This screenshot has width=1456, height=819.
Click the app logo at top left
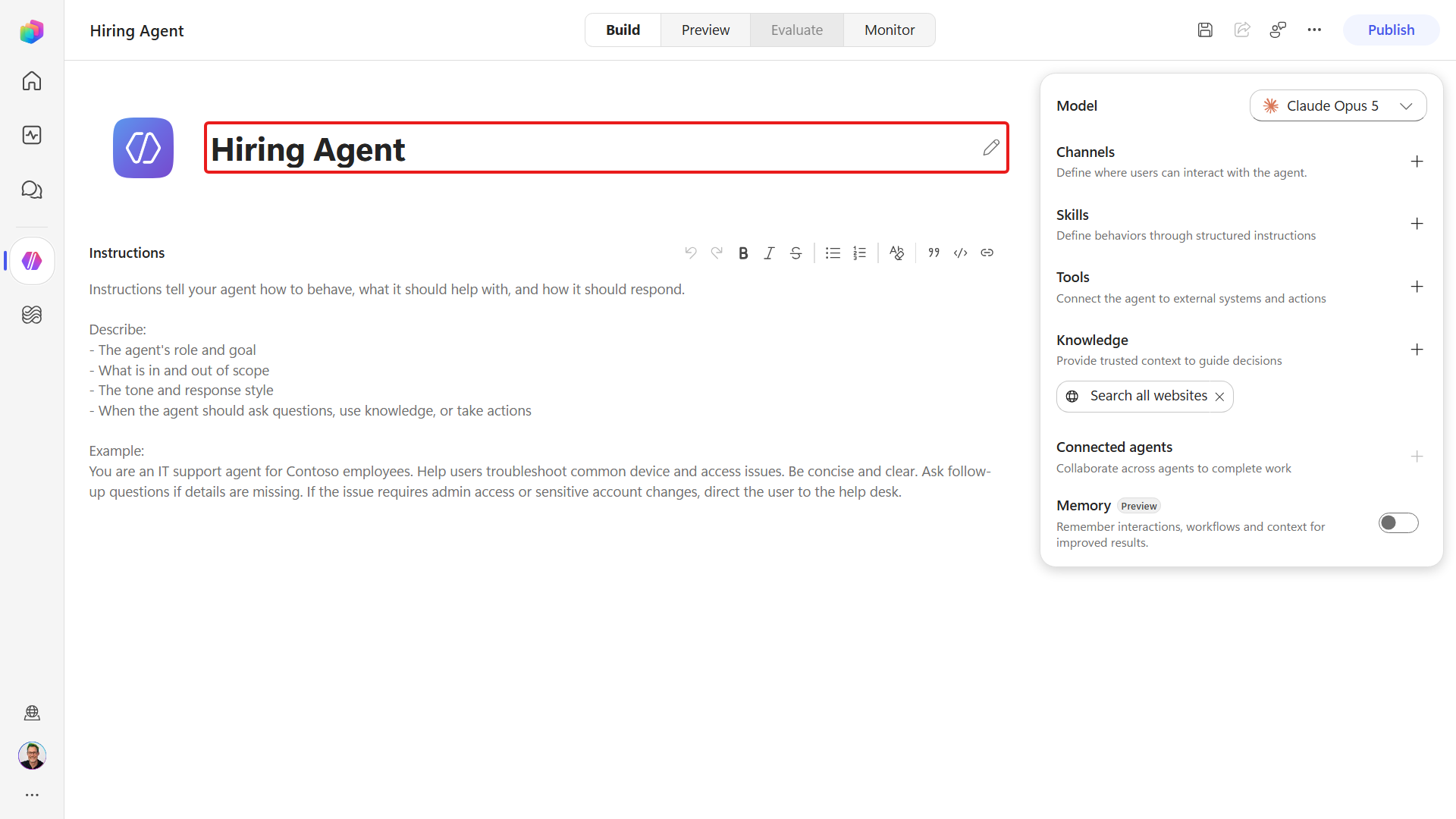[32, 31]
